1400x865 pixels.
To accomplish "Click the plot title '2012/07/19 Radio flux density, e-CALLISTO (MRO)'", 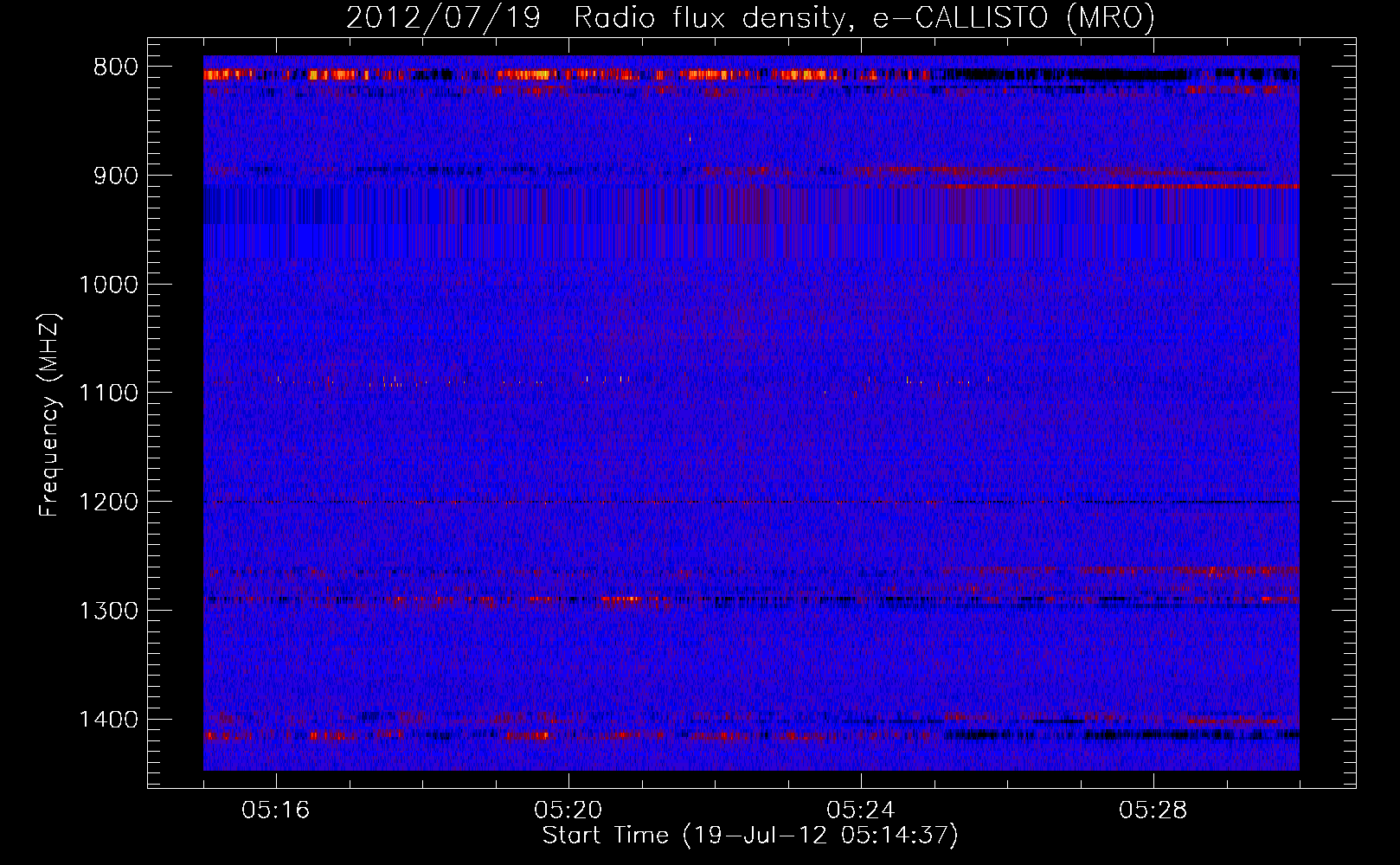I will click(x=750, y=18).
